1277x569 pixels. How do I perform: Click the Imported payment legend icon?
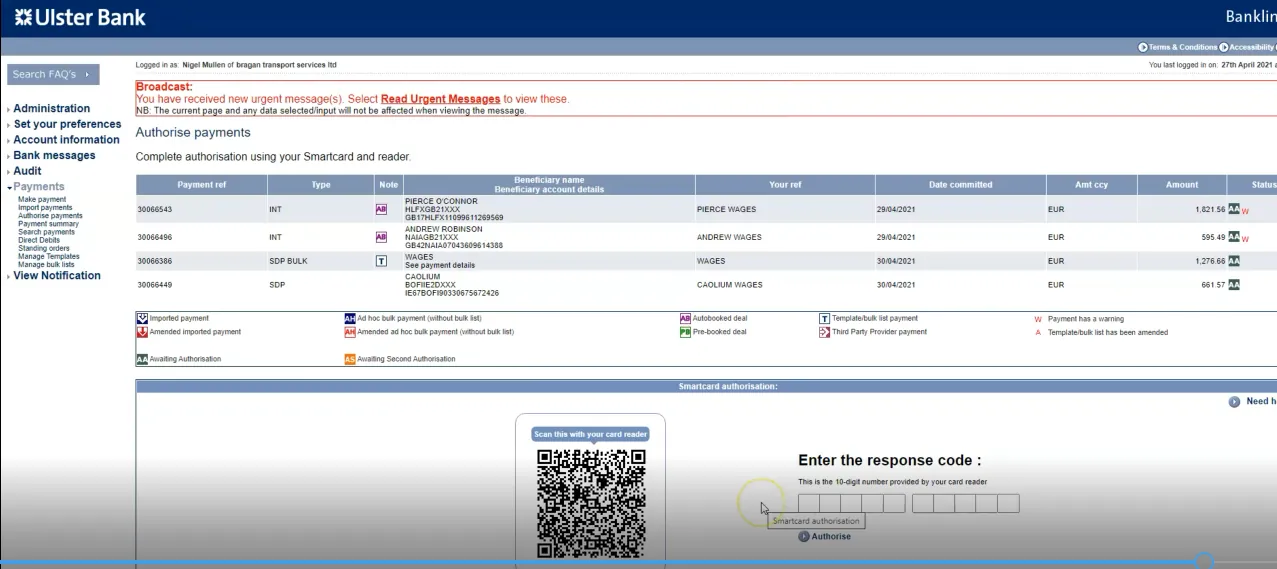point(142,318)
